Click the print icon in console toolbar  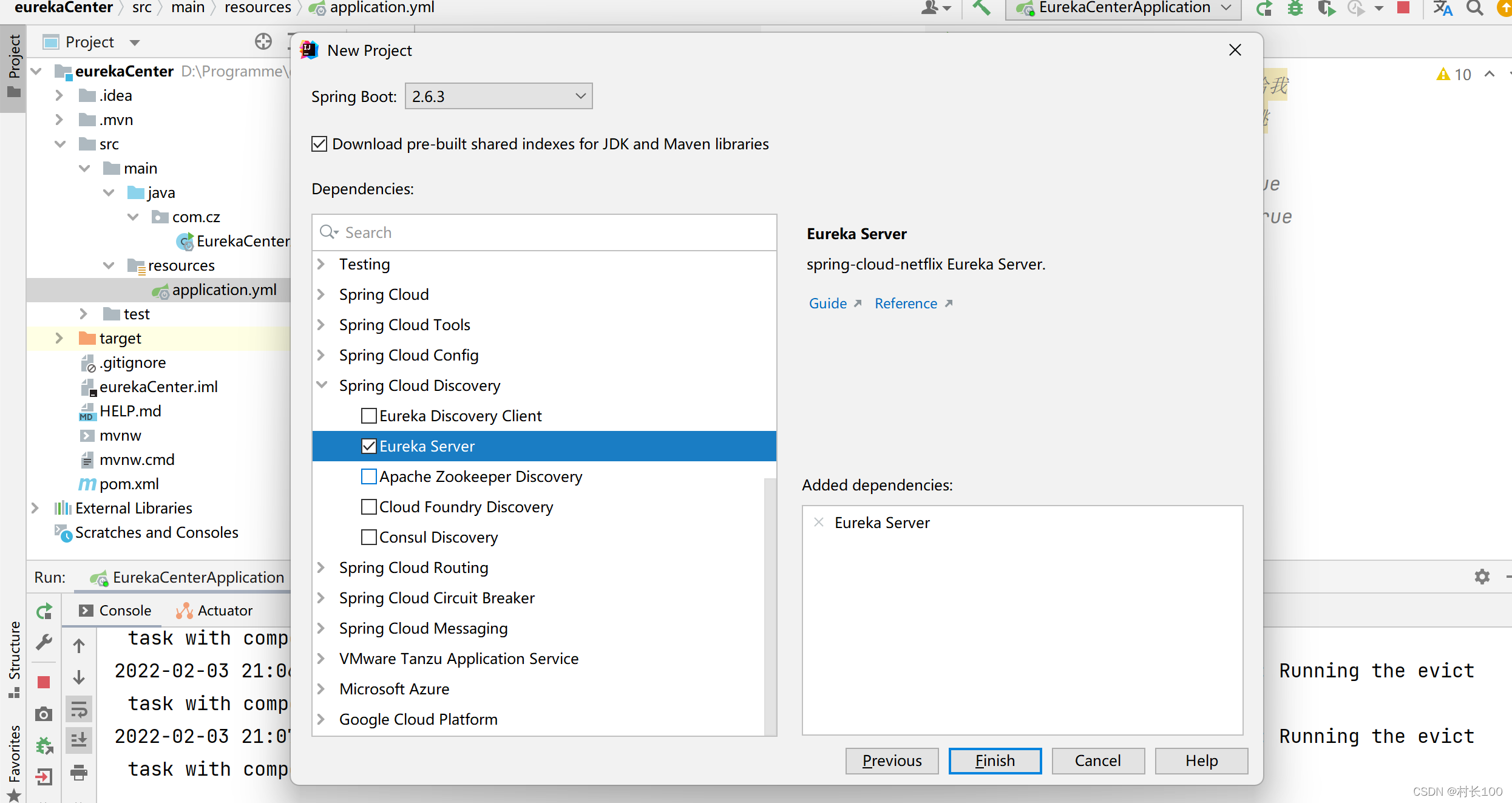[x=79, y=772]
